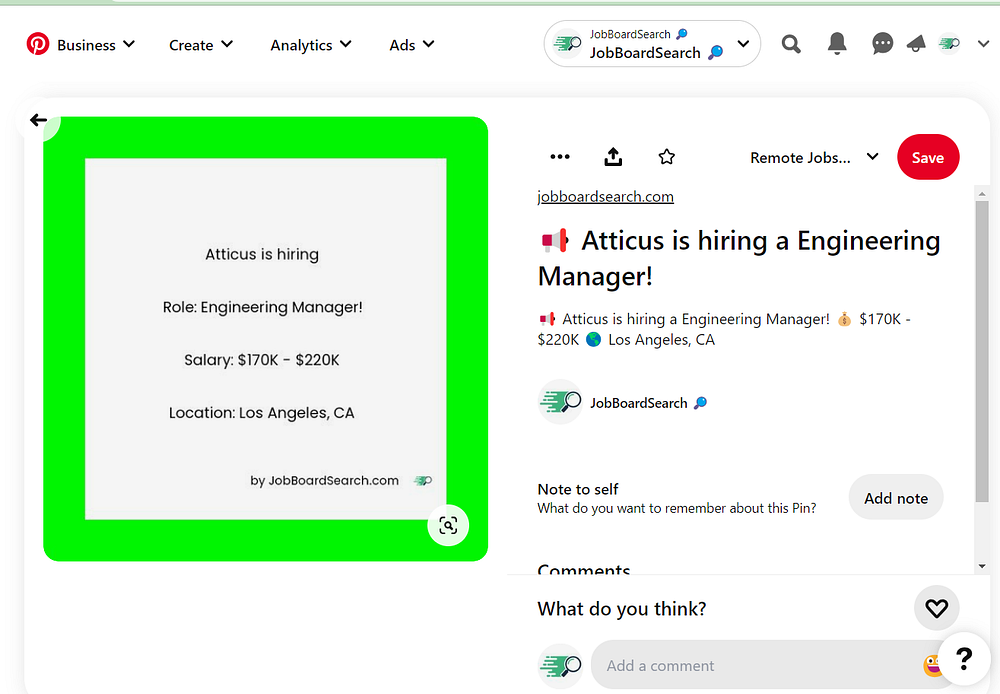Click the pin details scrollbar
The width and height of the screenshot is (1000, 694).
point(982,351)
